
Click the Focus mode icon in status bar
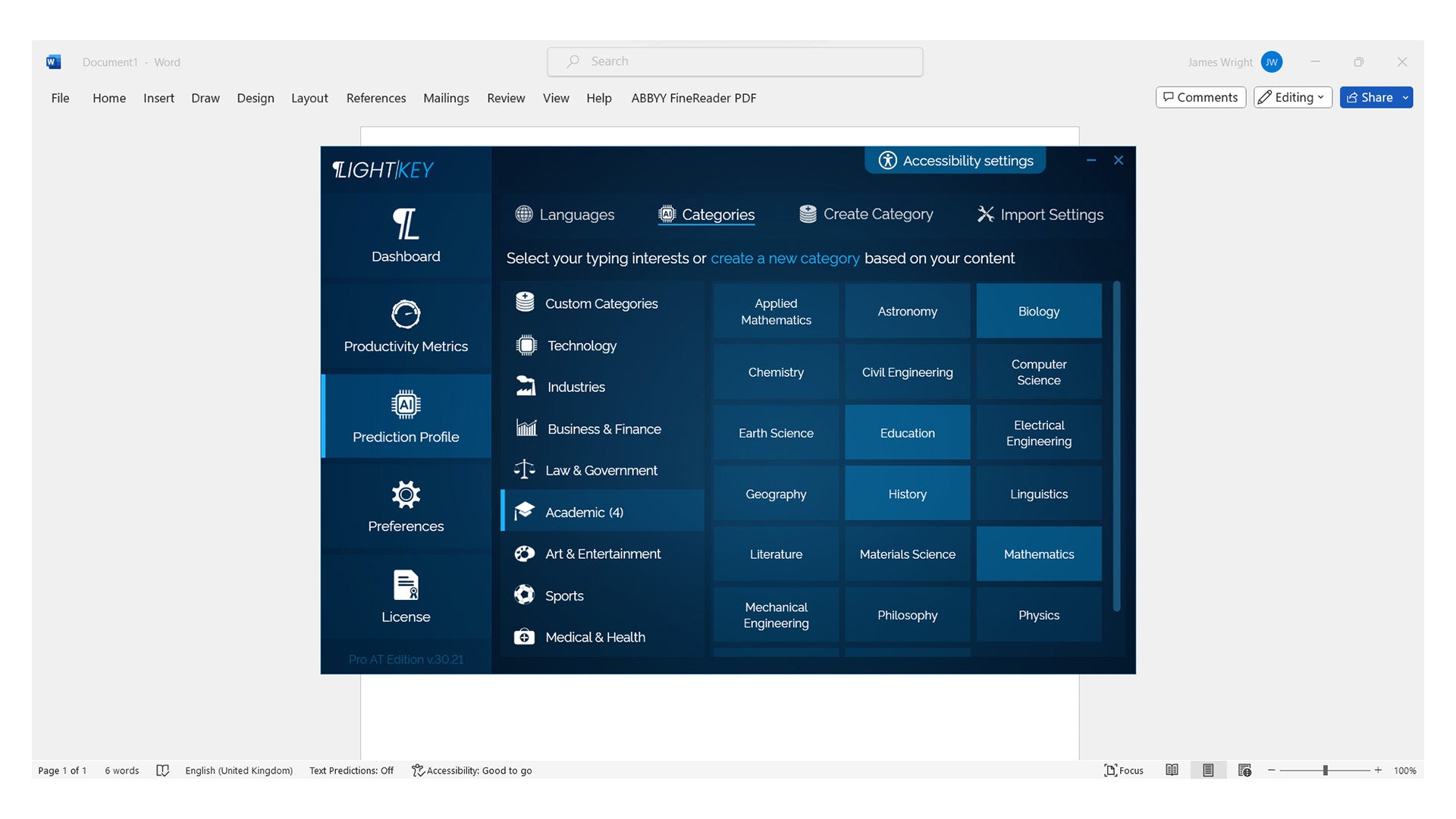pos(1111,770)
